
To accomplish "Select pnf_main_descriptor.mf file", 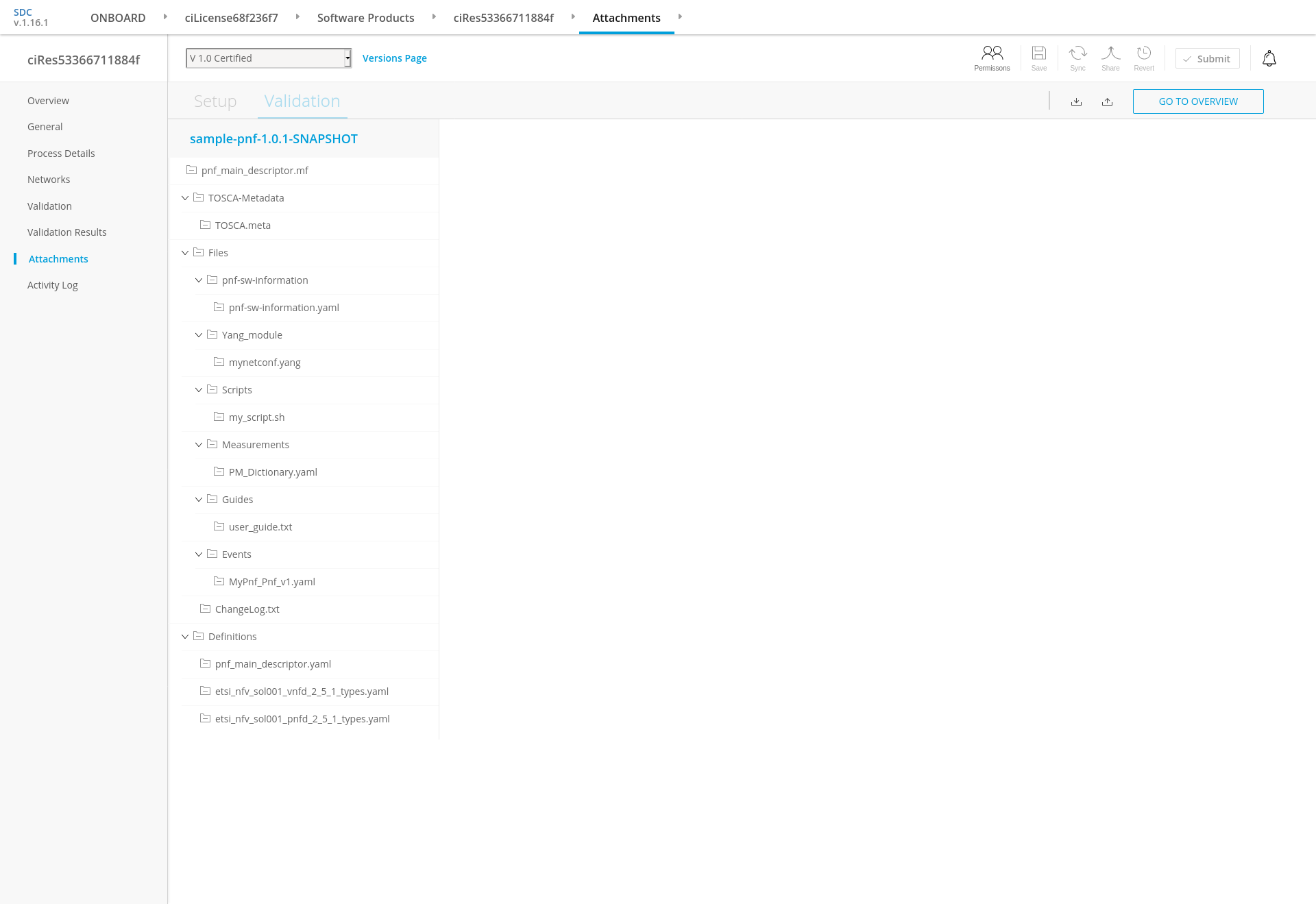I will (x=254, y=171).
